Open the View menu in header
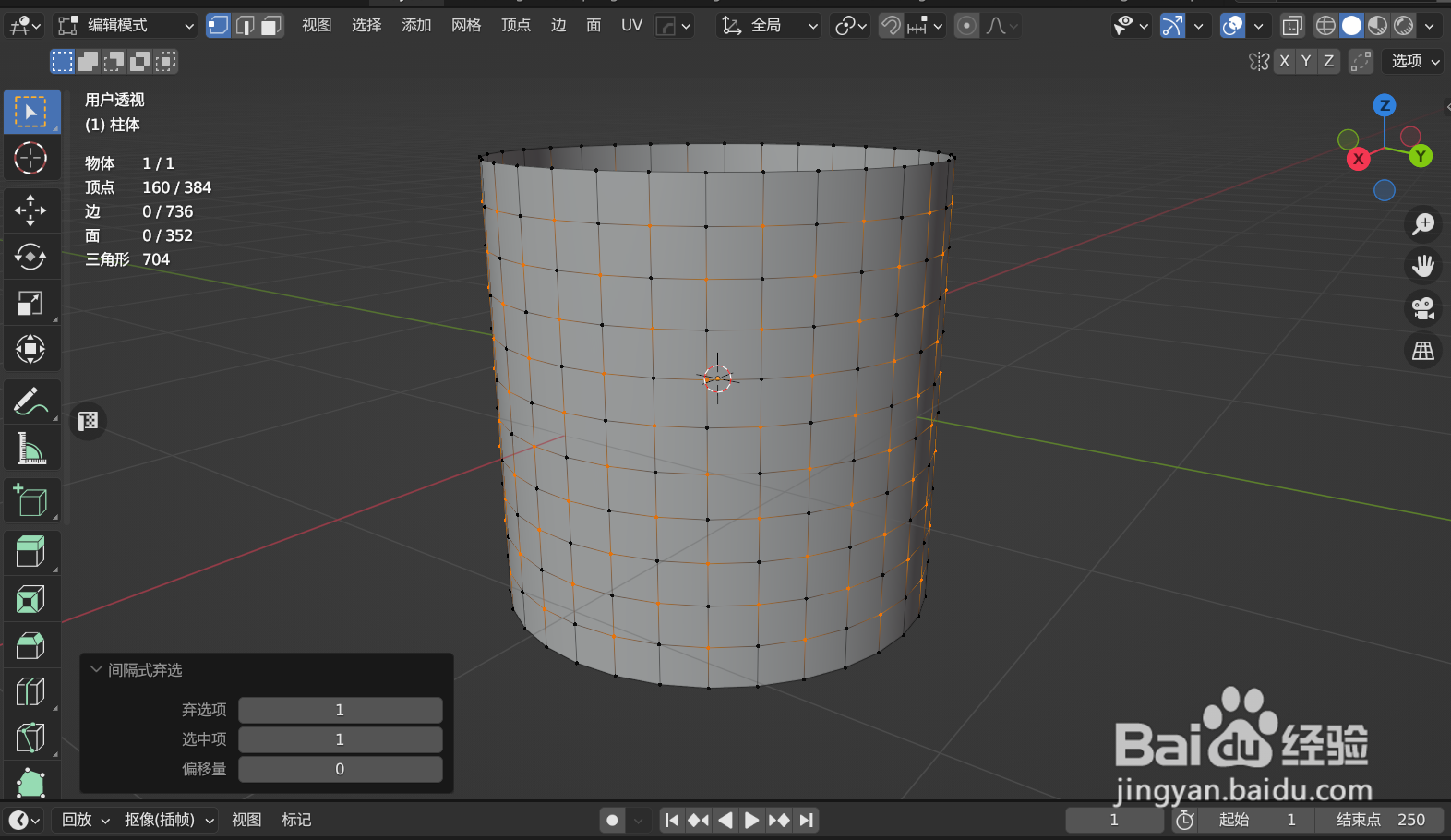The width and height of the screenshot is (1451, 840). [x=317, y=25]
